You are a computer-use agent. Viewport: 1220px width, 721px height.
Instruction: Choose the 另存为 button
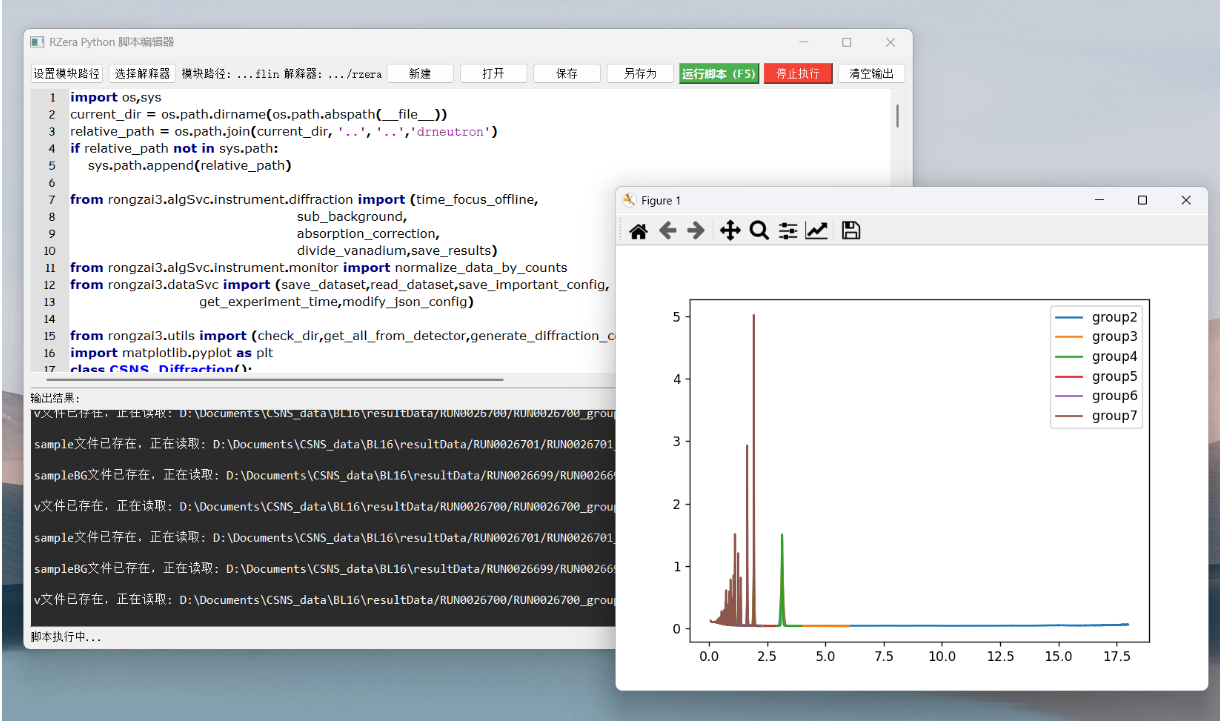(x=640, y=74)
